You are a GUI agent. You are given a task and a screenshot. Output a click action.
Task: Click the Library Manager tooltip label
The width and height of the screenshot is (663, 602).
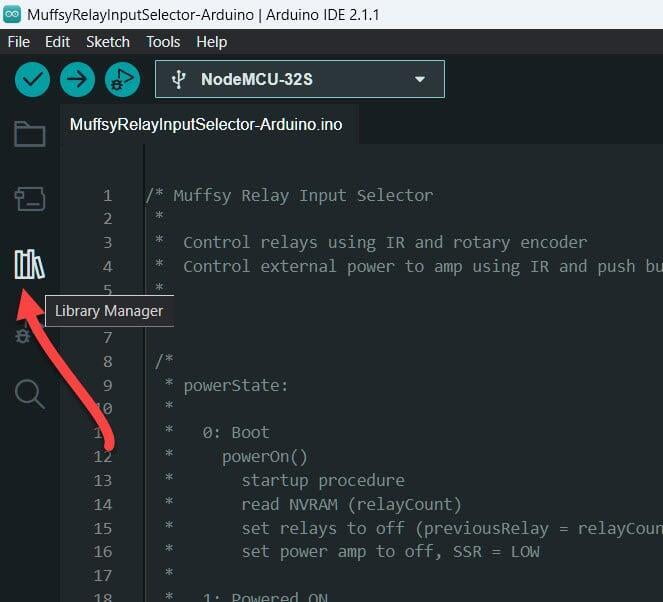109,311
